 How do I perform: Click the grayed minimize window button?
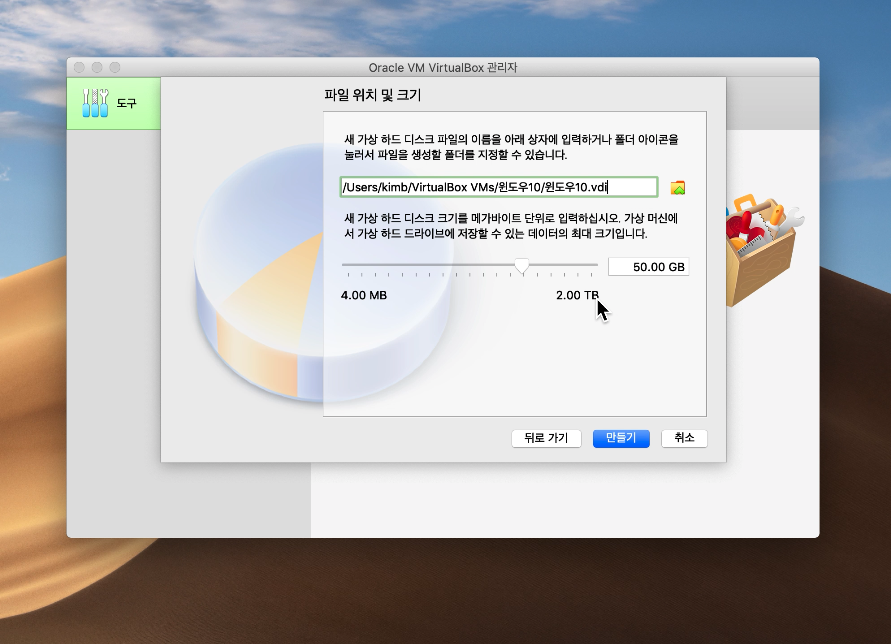click(x=97, y=67)
